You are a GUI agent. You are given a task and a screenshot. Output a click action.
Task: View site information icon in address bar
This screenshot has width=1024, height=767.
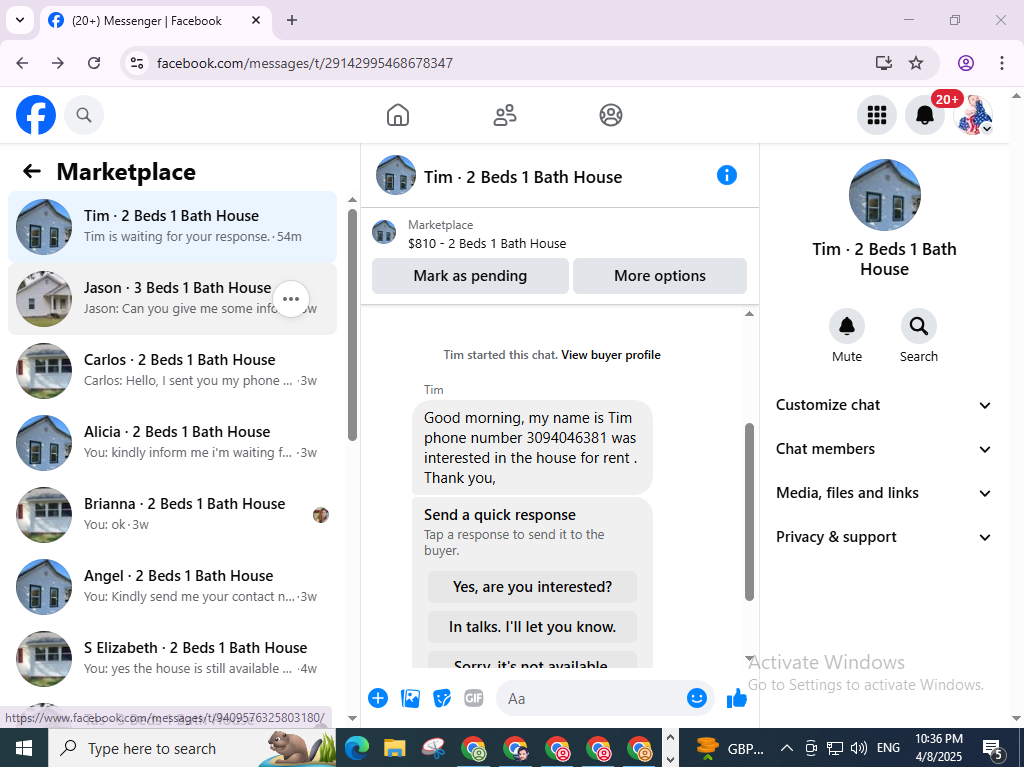(136, 63)
